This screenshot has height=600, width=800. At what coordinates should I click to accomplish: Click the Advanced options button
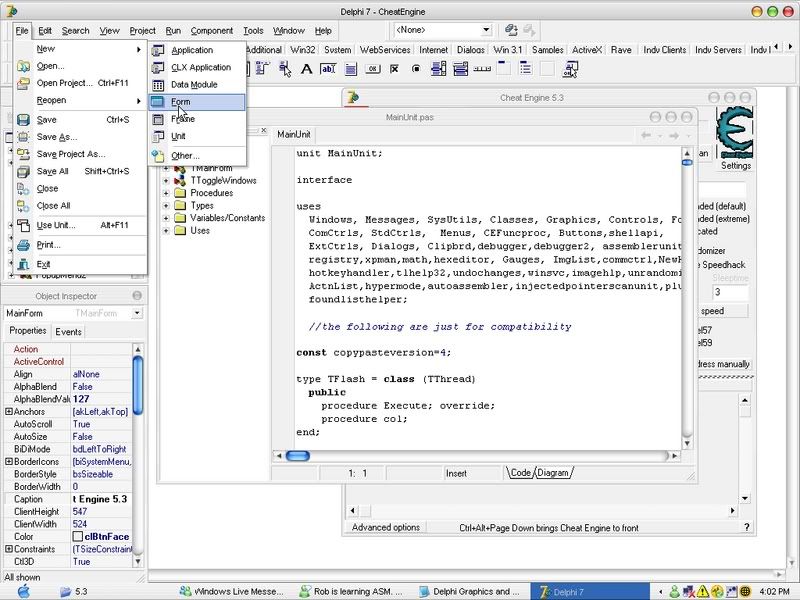[x=386, y=527]
